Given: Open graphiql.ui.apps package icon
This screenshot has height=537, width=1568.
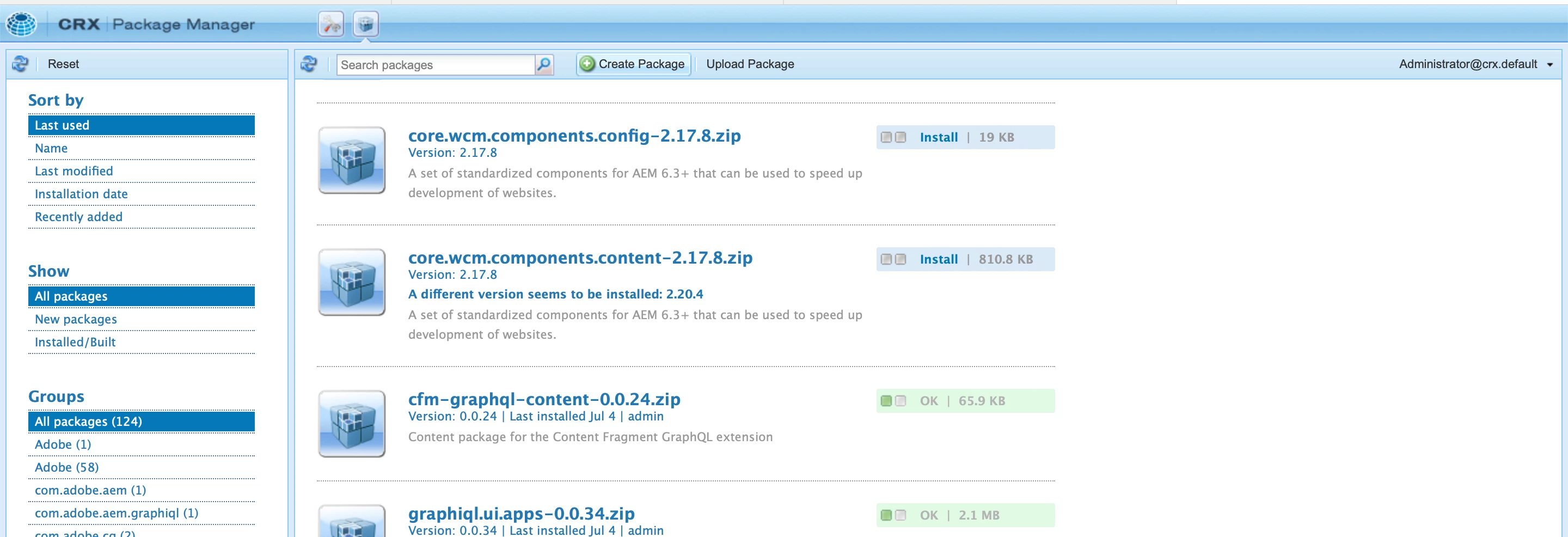Looking at the screenshot, I should [352, 521].
